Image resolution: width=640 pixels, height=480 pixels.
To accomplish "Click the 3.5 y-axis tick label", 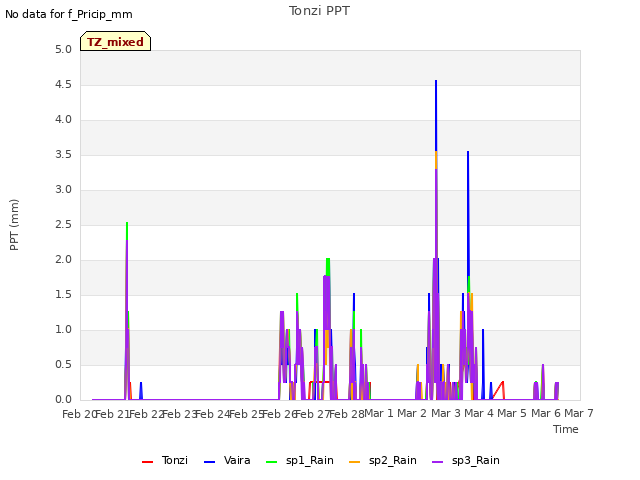I will click(63, 155).
